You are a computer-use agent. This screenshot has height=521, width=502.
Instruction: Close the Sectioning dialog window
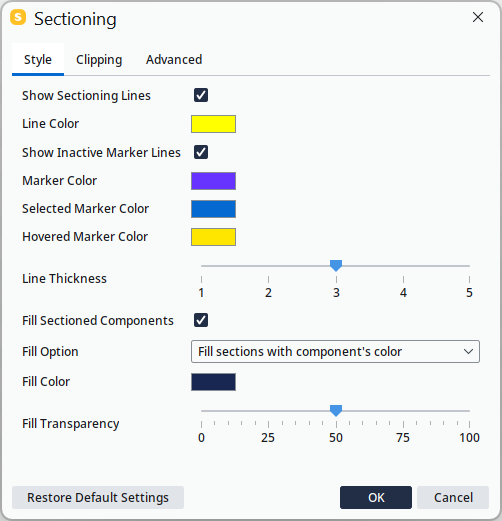[x=478, y=17]
